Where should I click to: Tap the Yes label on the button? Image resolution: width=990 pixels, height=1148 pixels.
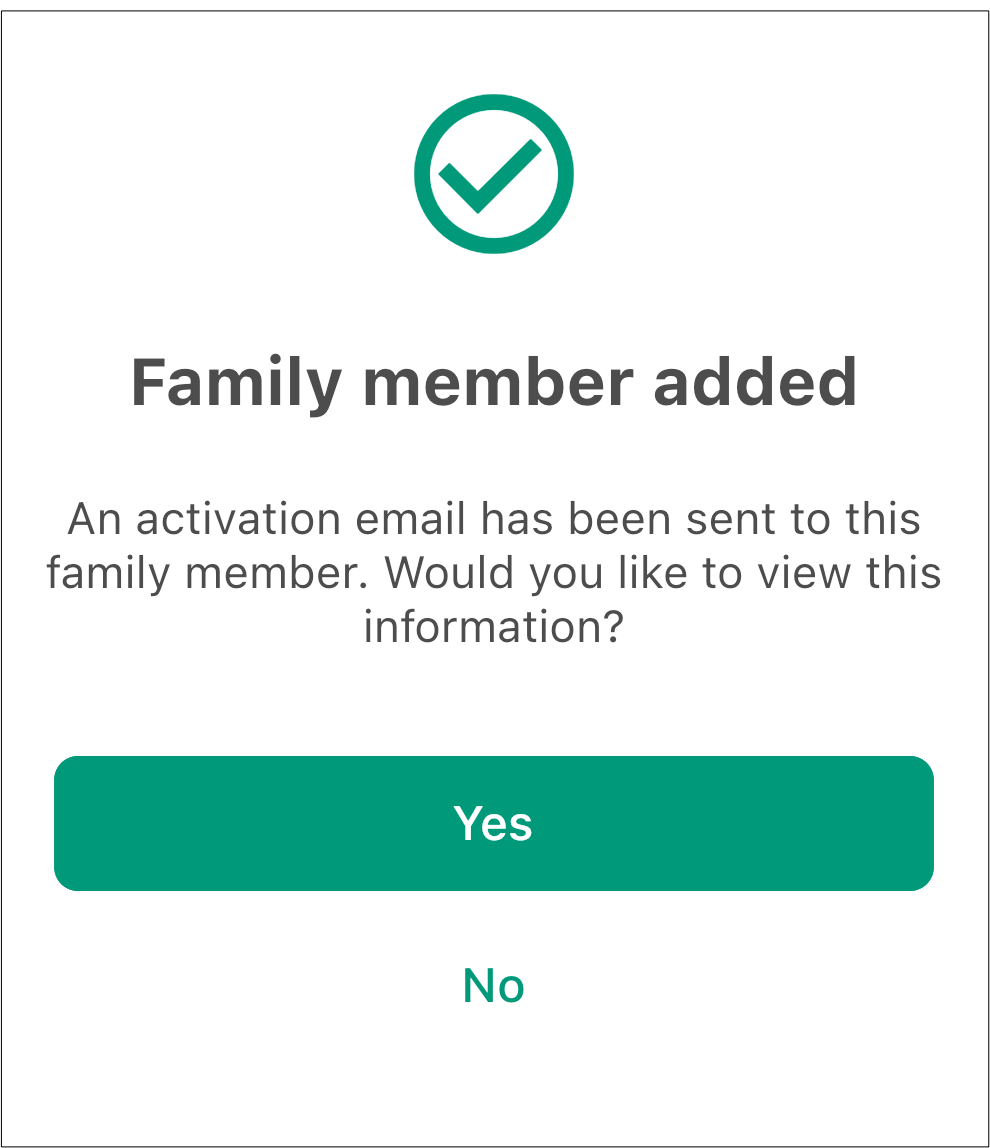click(493, 823)
